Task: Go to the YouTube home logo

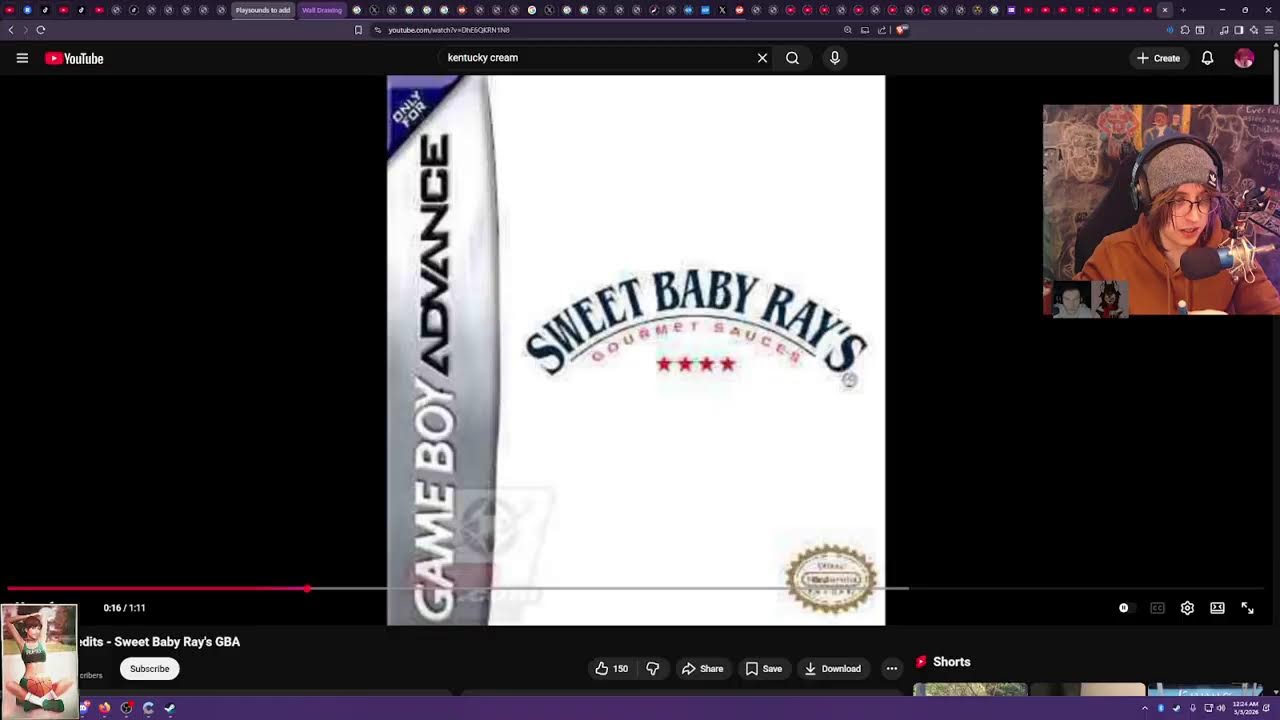Action: [74, 58]
